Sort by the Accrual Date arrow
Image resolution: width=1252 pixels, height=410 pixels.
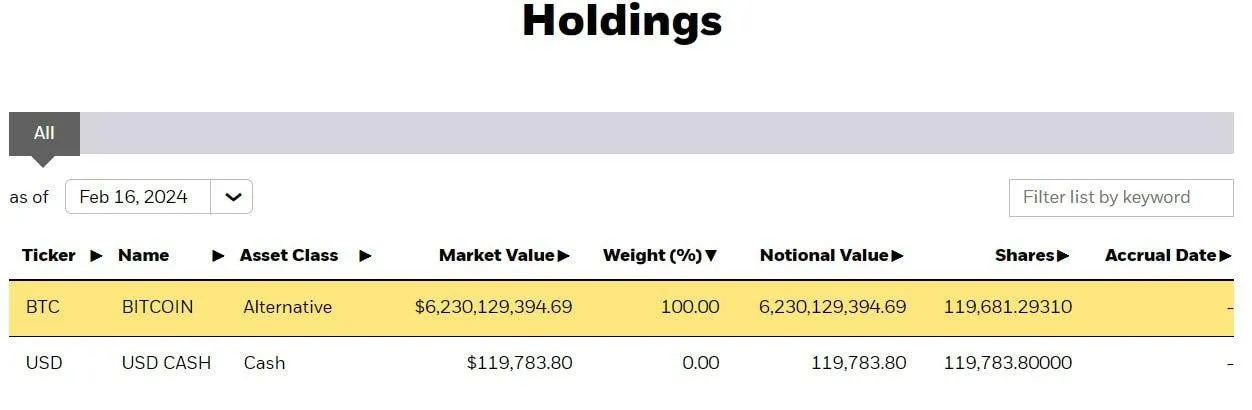(x=1226, y=256)
